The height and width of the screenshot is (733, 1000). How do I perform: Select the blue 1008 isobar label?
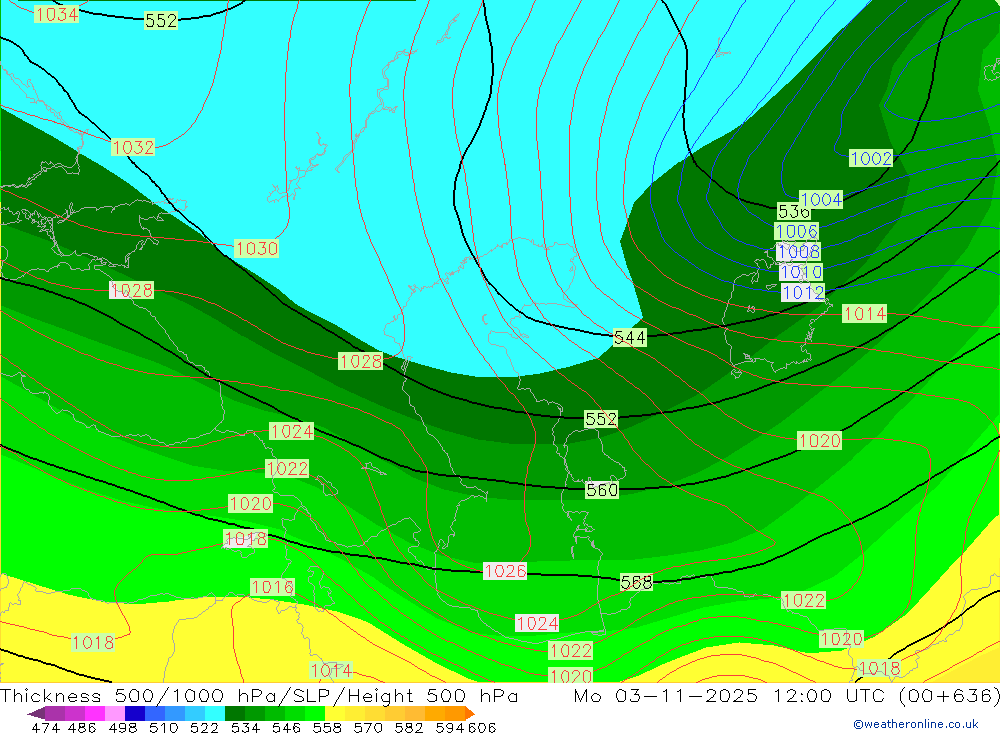(x=798, y=251)
